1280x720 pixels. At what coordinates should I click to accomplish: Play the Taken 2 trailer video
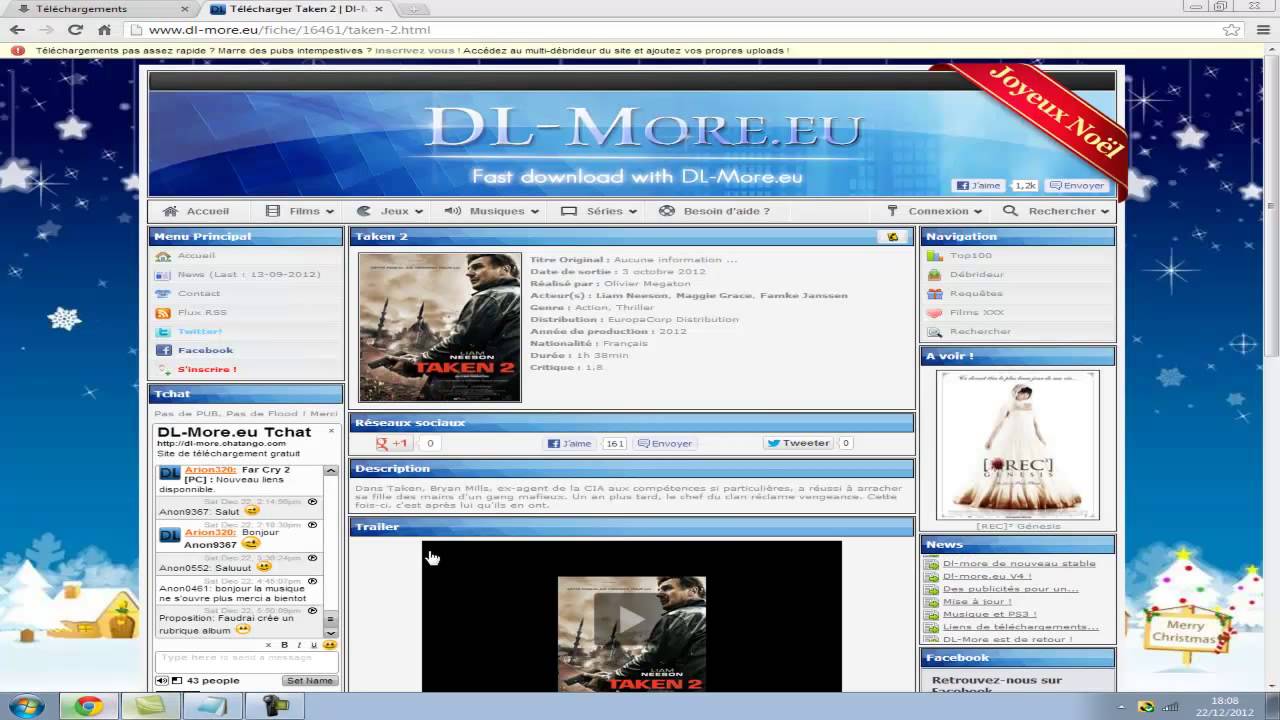pyautogui.click(x=631, y=619)
